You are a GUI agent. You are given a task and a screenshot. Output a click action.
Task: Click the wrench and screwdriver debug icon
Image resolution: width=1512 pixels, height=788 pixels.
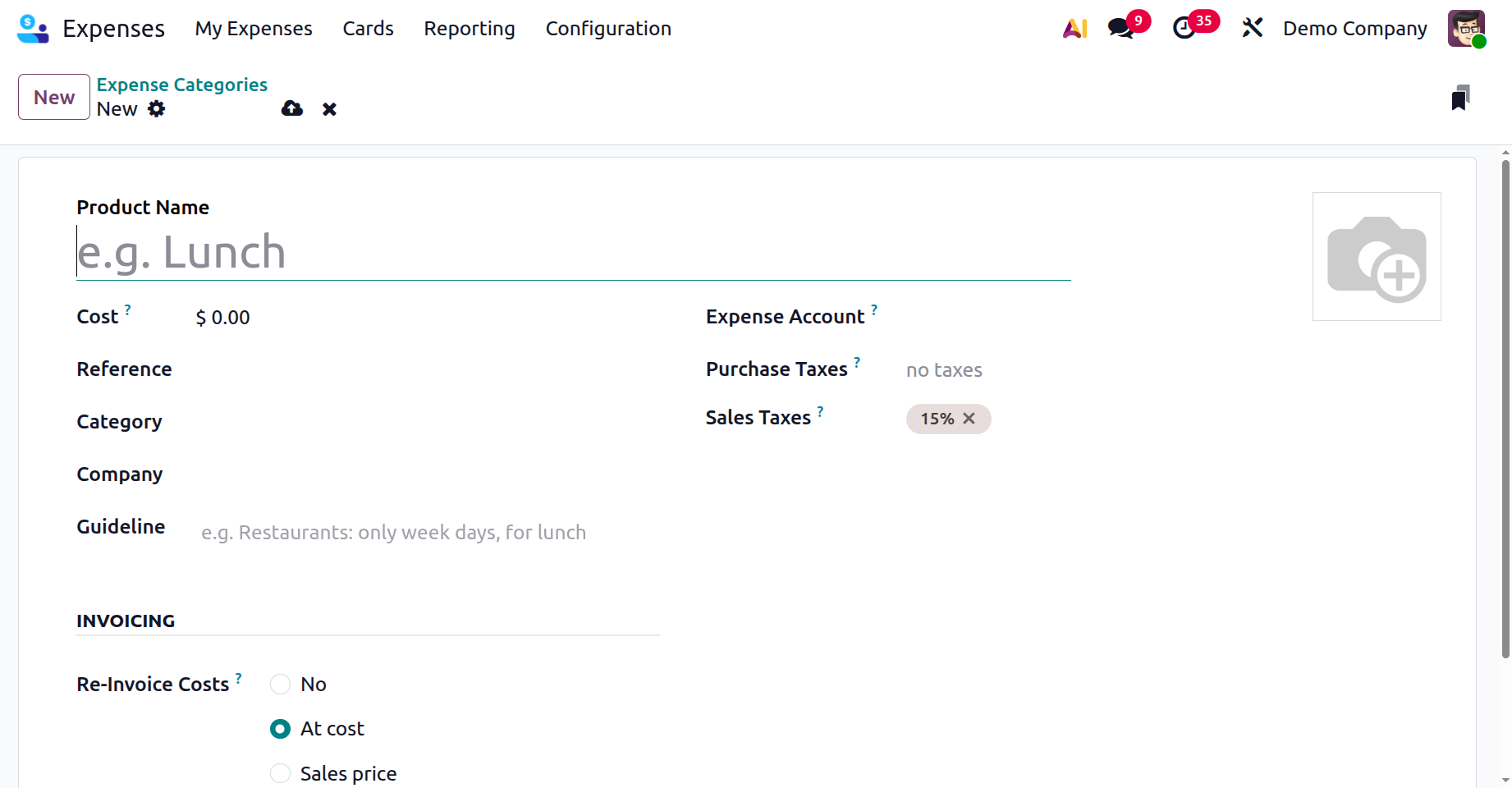(1252, 29)
